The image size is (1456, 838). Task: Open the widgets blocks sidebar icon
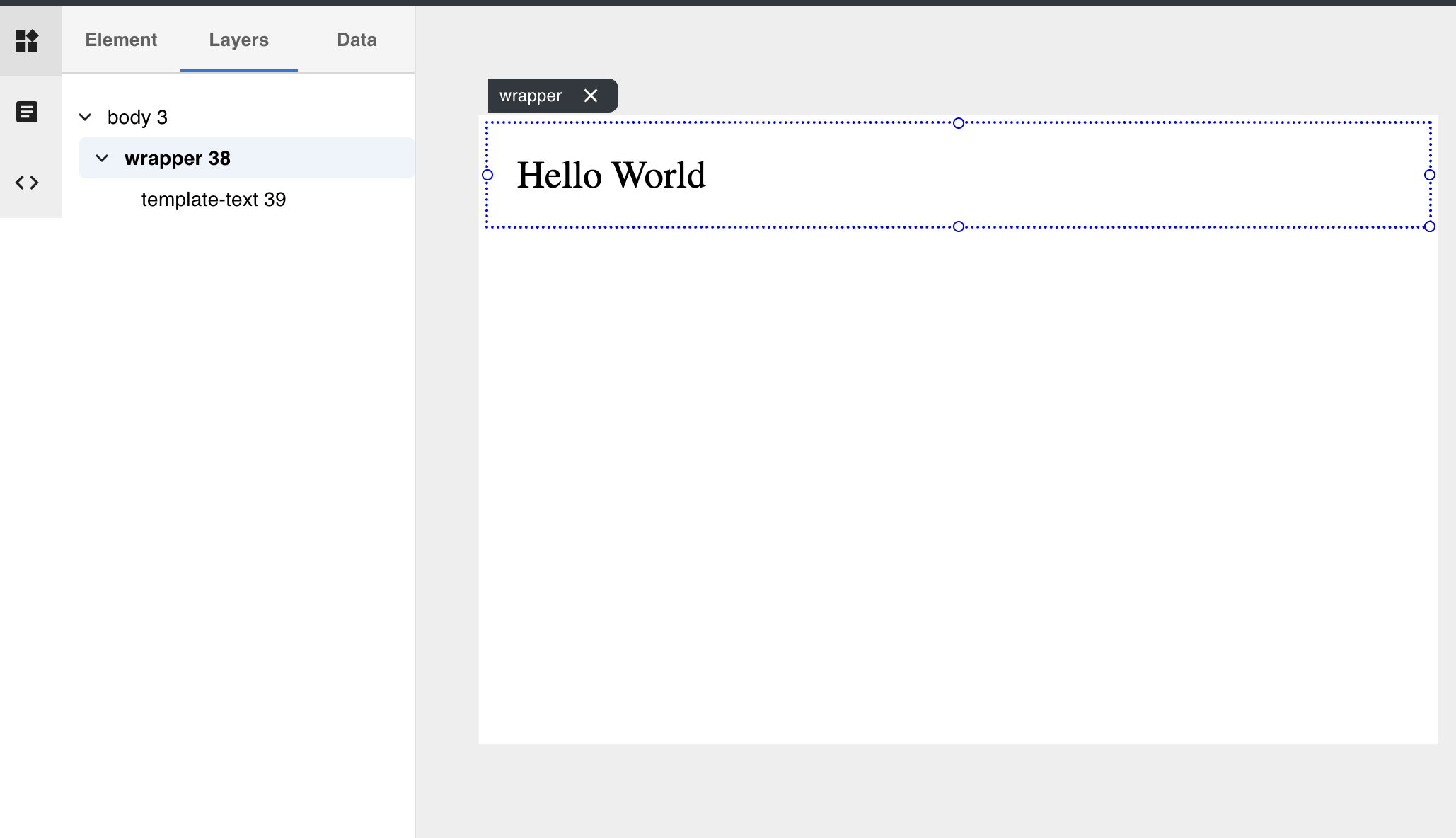pos(27,41)
